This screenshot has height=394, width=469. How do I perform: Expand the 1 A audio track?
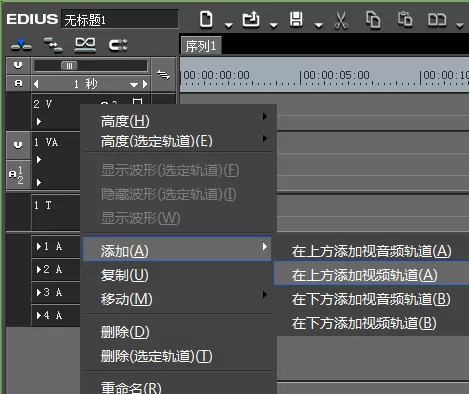coord(39,246)
